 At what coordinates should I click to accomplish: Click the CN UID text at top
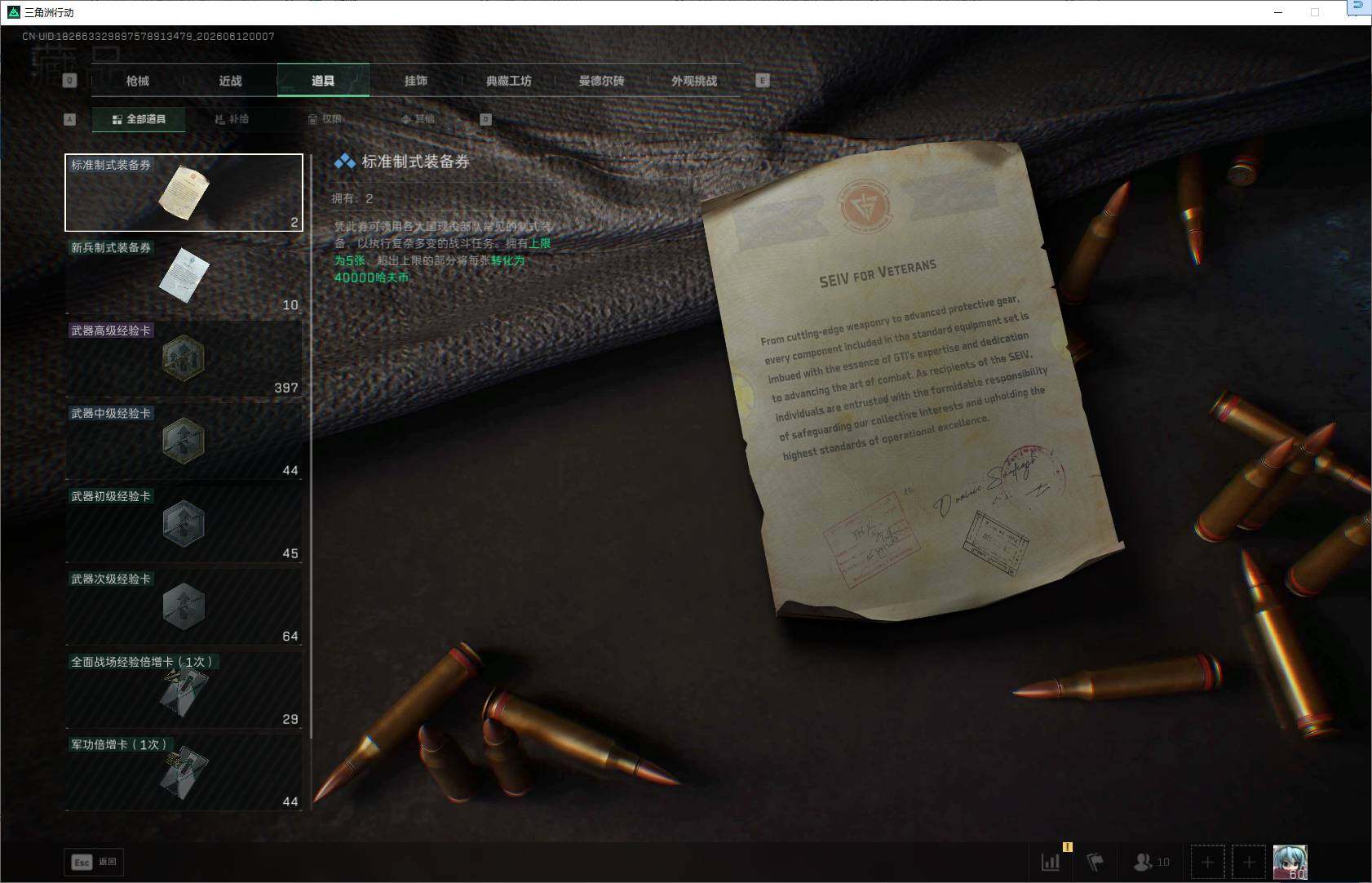(148, 37)
